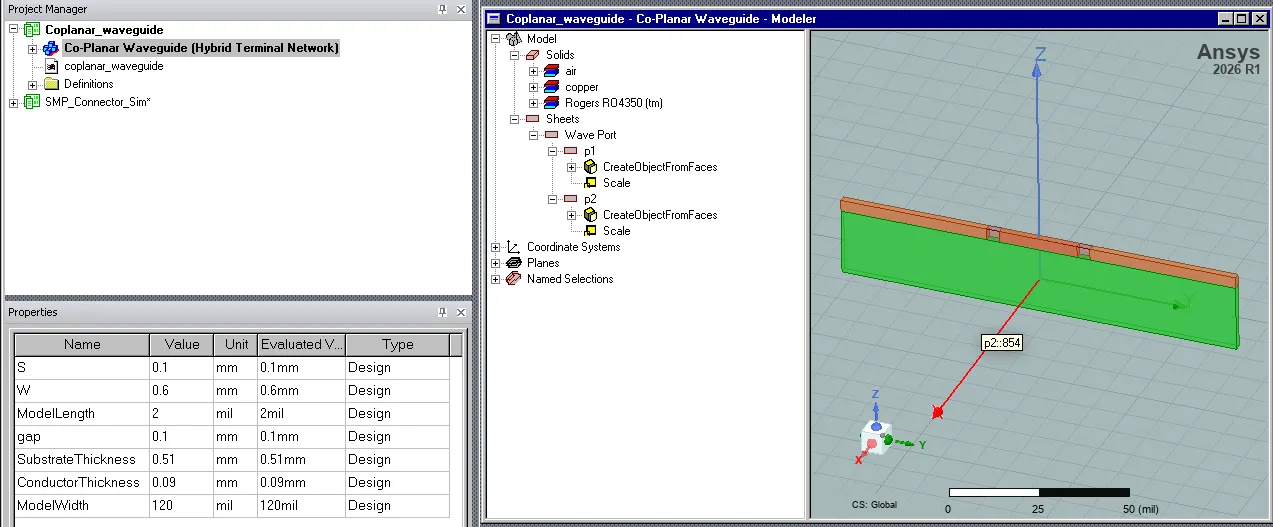This screenshot has height=527, width=1273.
Task: Collapse the p1 node
Action: [x=553, y=151]
